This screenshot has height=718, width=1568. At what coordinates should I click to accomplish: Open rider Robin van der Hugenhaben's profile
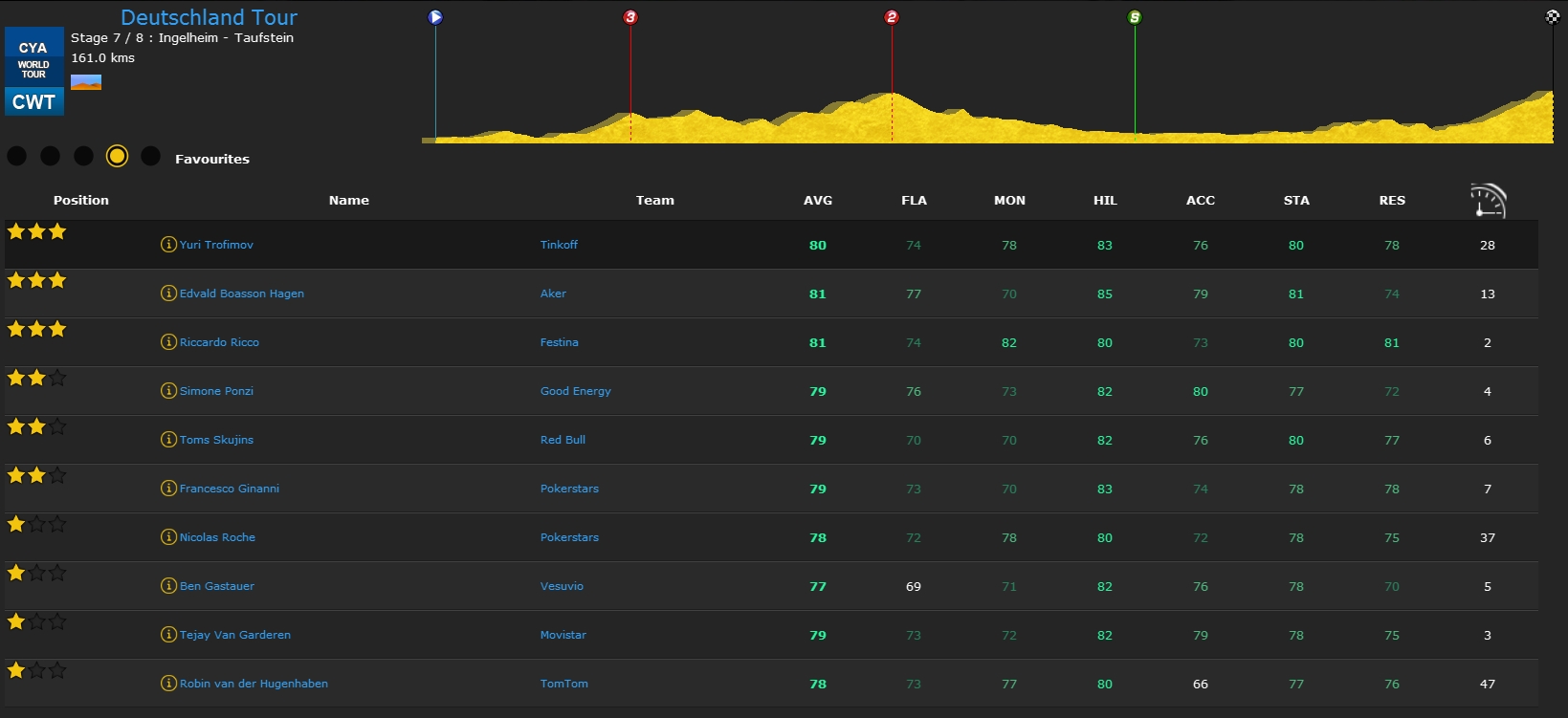point(254,684)
